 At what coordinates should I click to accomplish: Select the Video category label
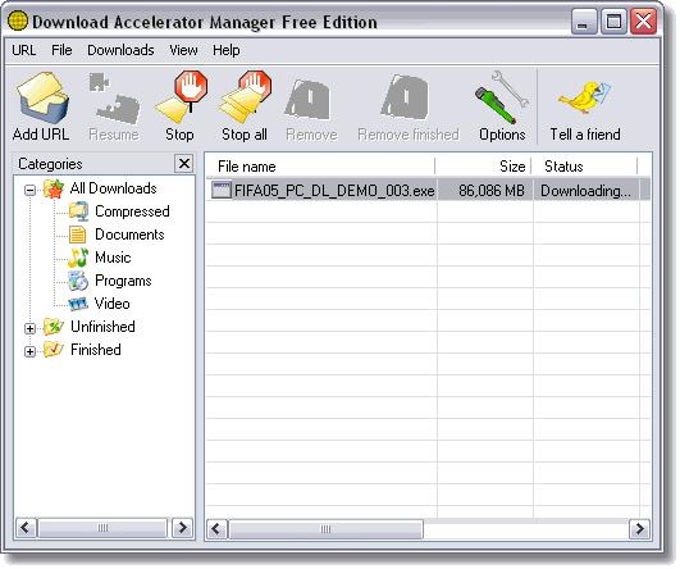click(x=112, y=304)
